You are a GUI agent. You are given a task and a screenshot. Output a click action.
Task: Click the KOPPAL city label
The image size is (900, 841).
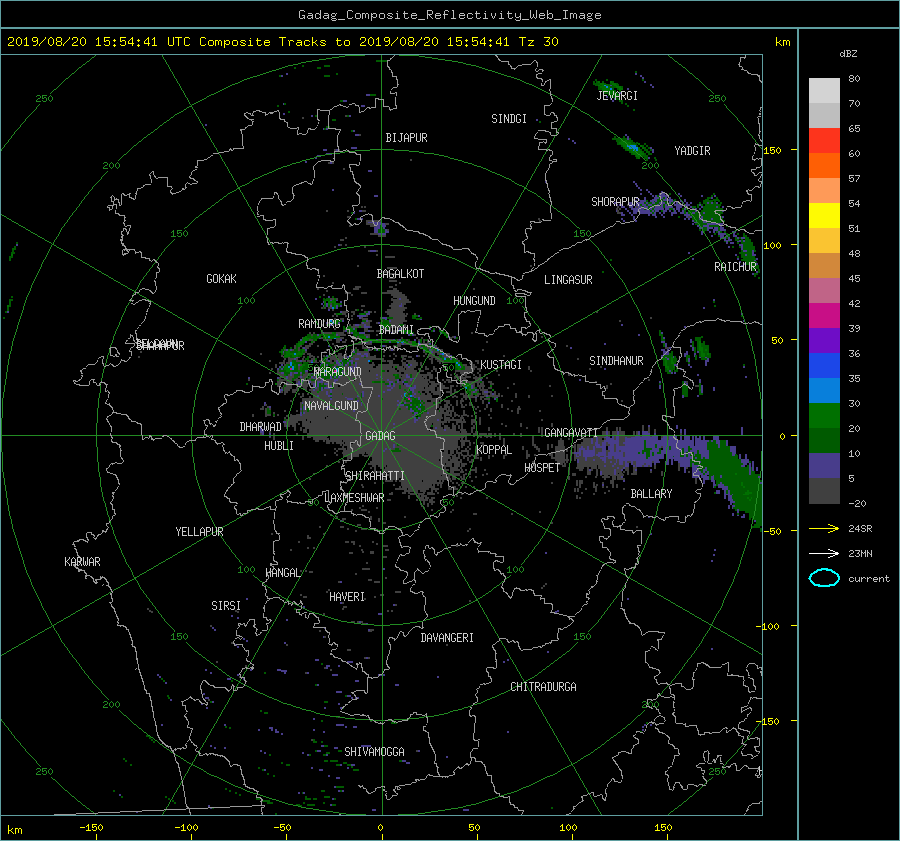(494, 450)
